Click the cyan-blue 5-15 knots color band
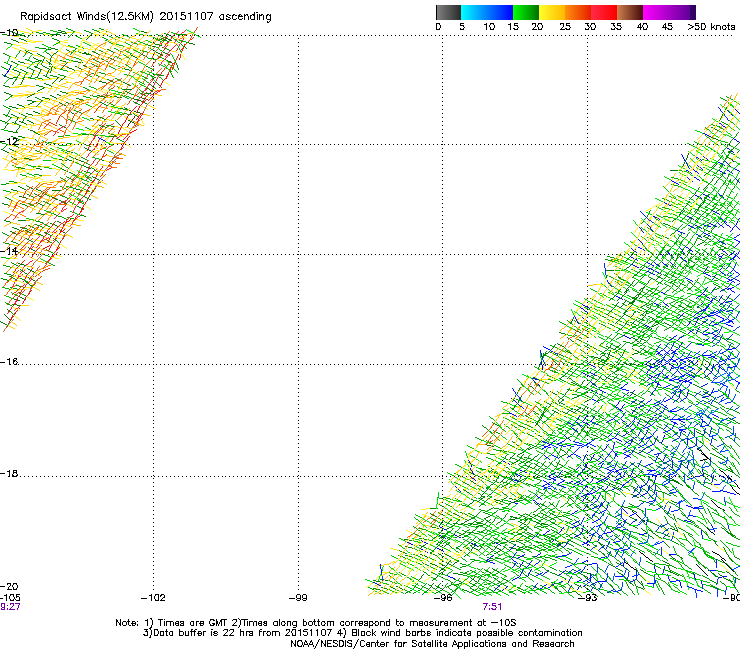 point(487,12)
